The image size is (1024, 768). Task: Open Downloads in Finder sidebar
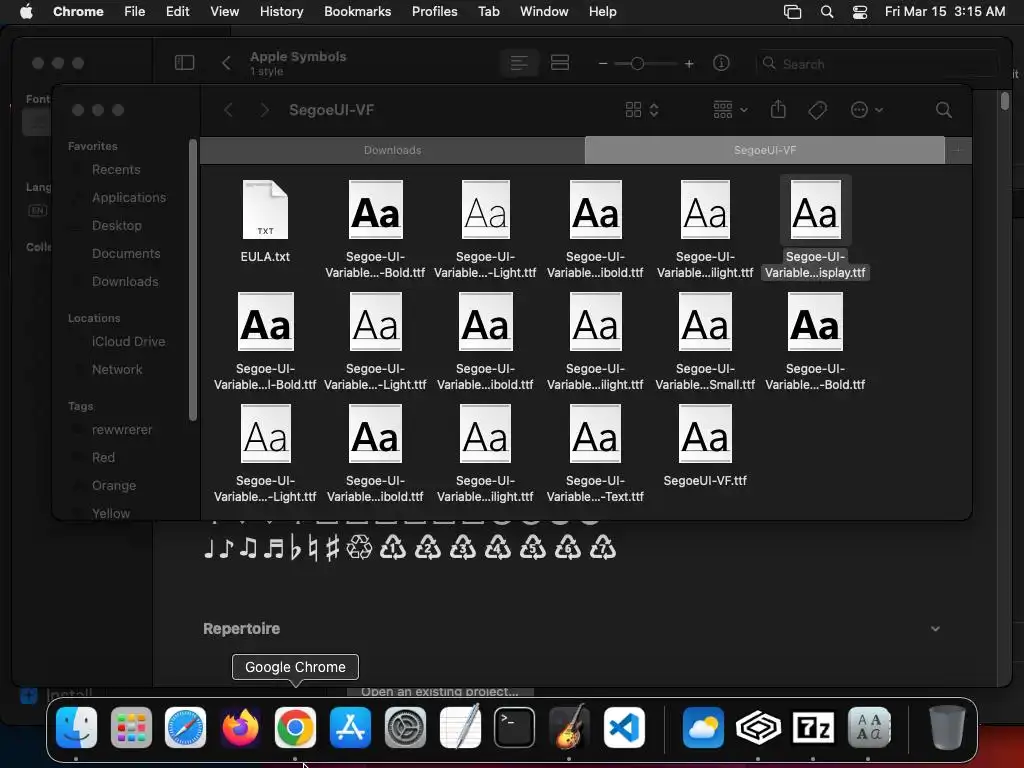(x=125, y=281)
